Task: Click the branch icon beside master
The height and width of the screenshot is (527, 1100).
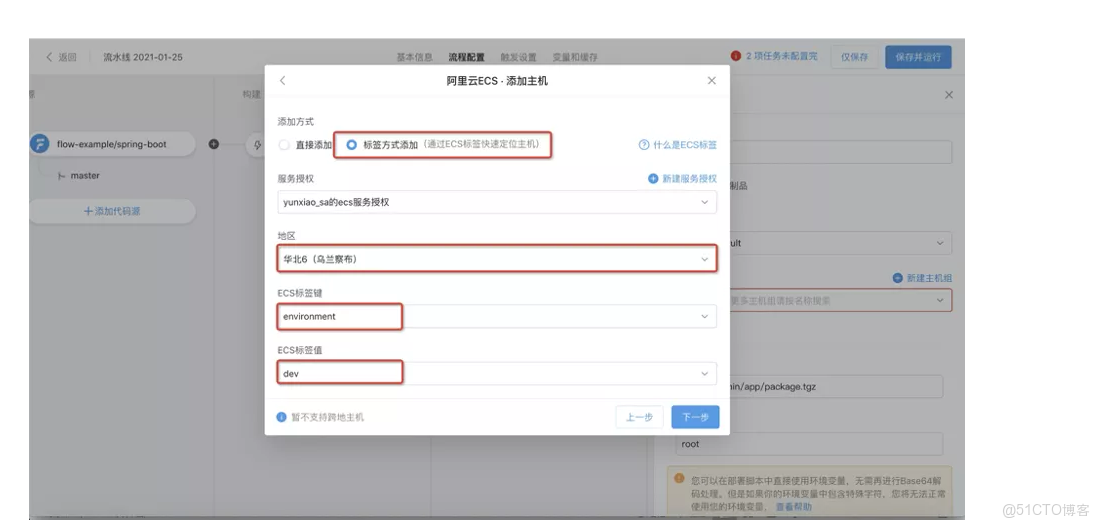Action: point(62,175)
